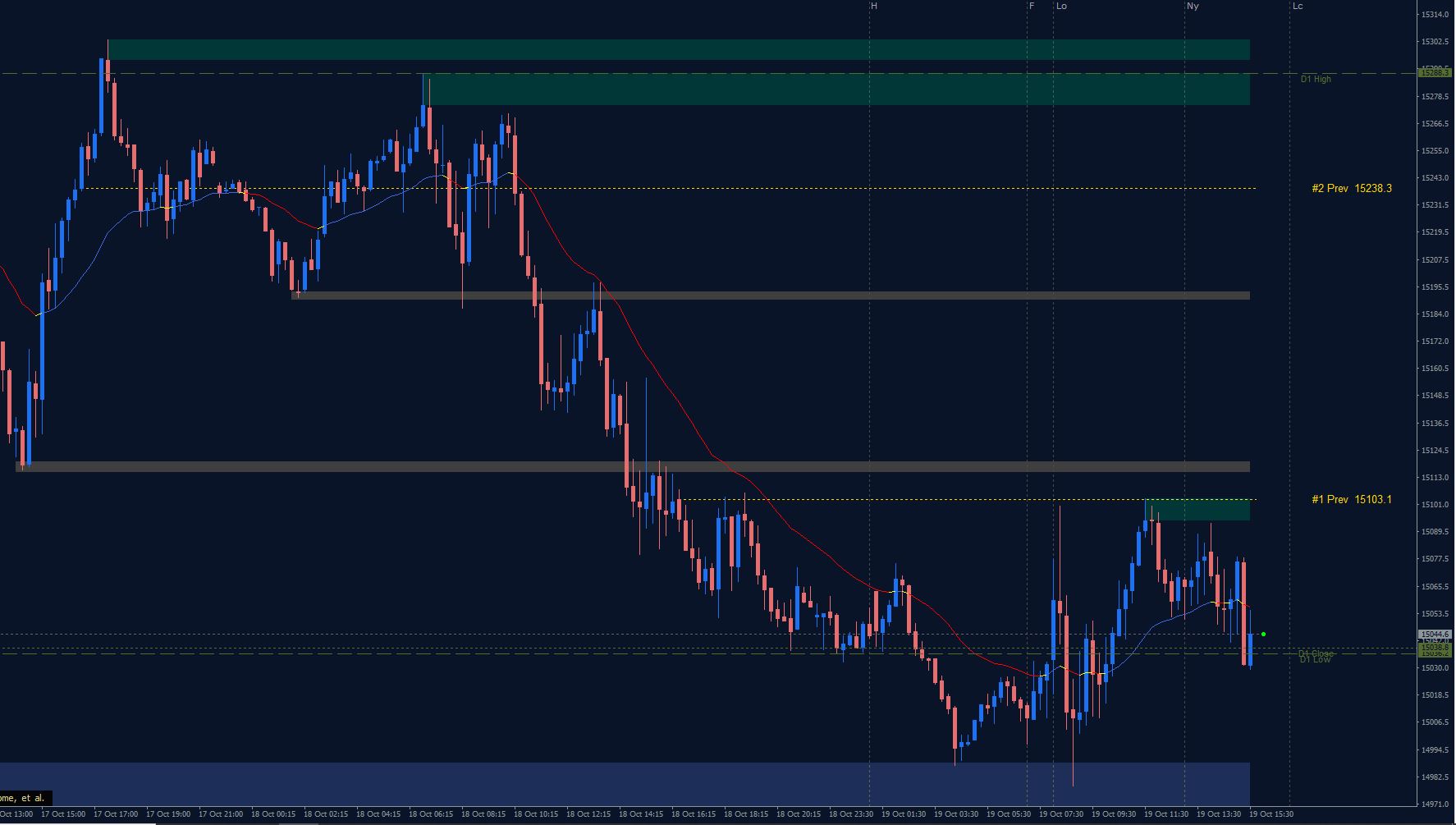Viewport: 1456px width, 825px height.
Task: Select the upper grey horizontal zone bar
Action: [x=771, y=296]
